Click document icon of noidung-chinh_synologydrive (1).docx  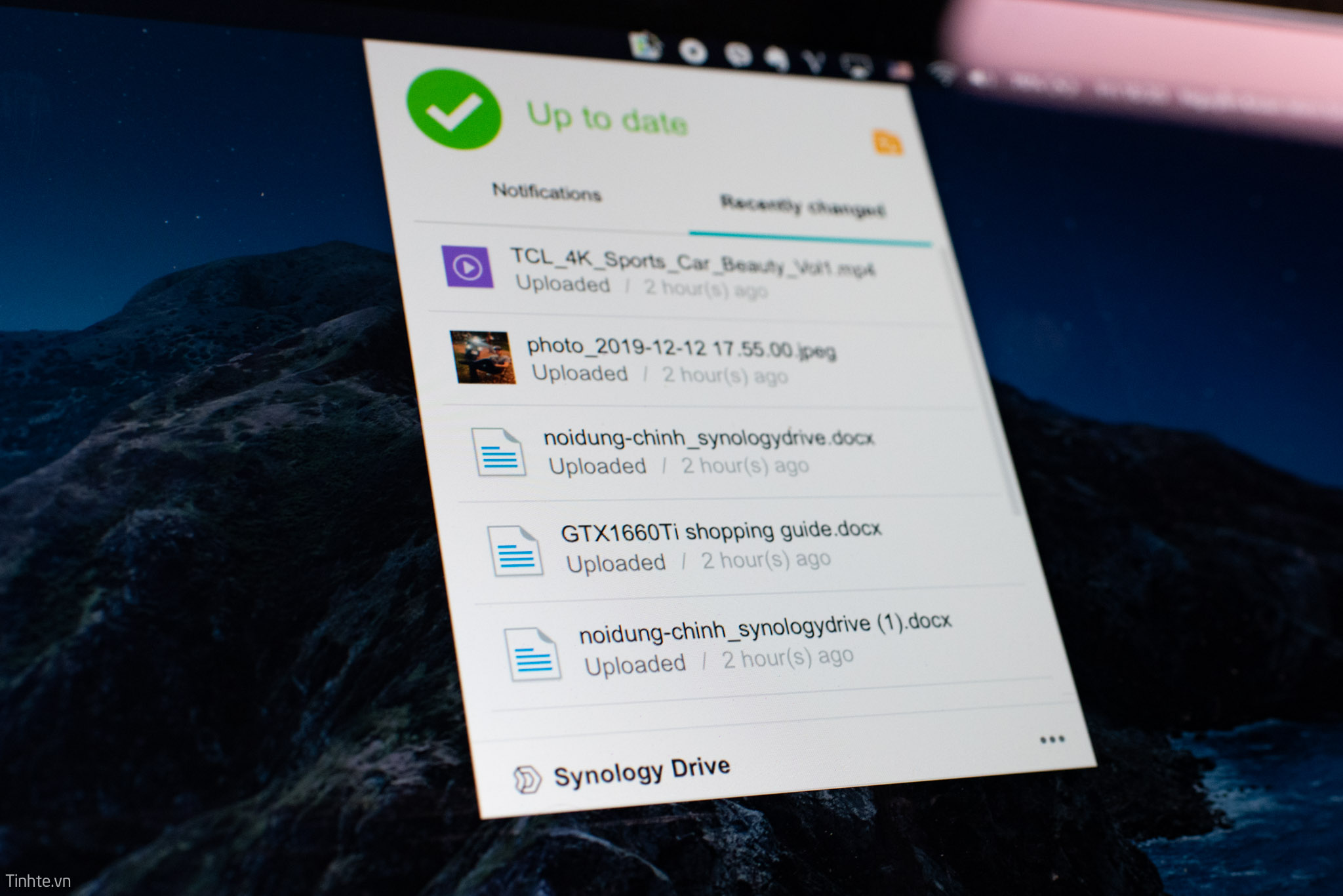tap(532, 654)
